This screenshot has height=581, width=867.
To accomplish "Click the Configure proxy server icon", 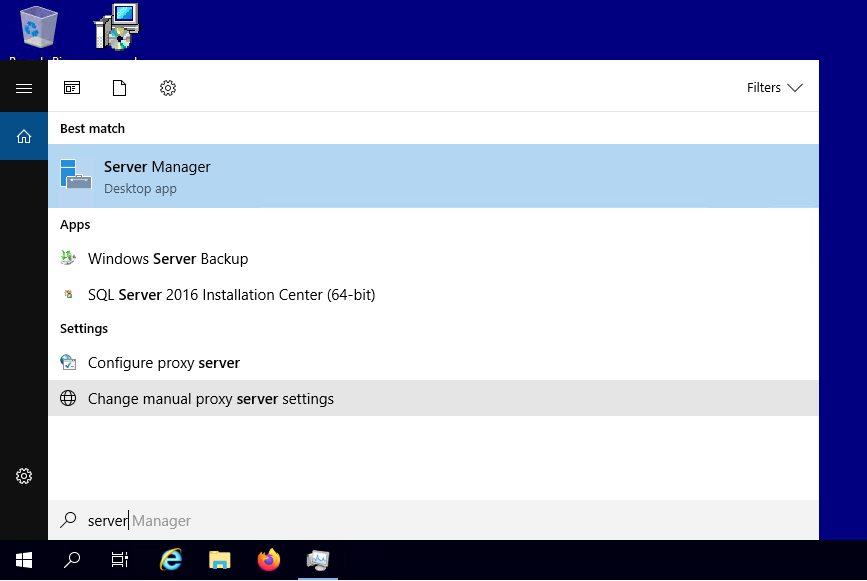I will tap(68, 363).
